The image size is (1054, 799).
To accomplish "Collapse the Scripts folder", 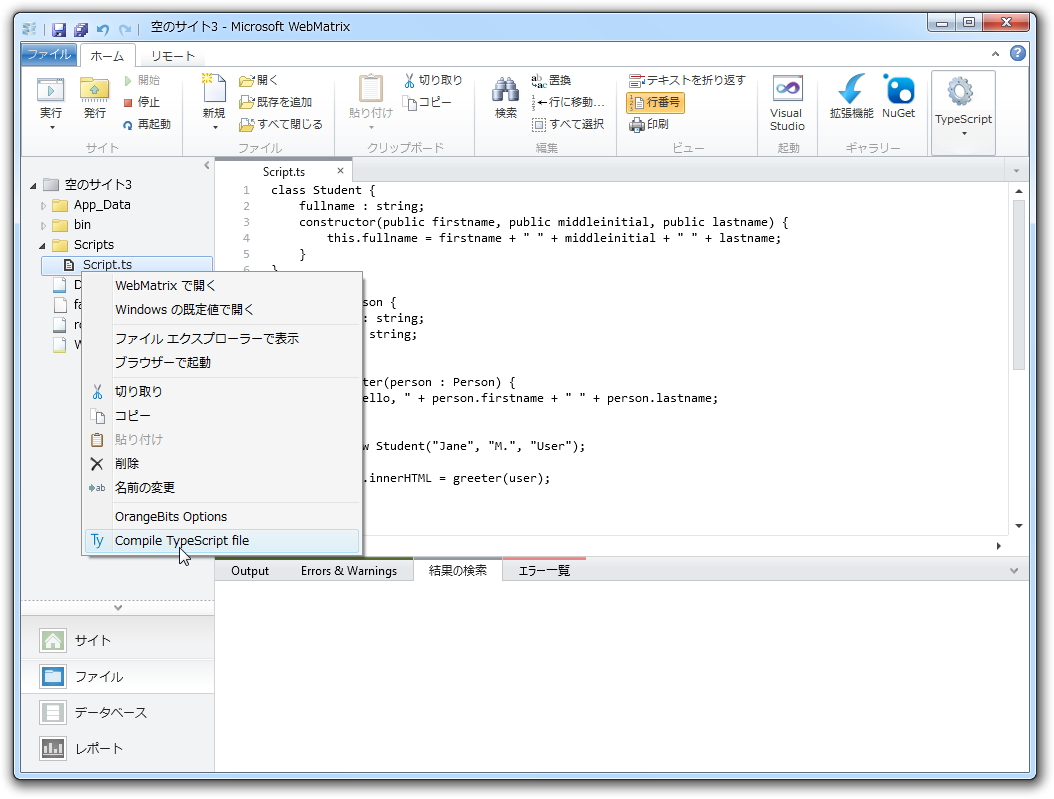I will pos(42,246).
